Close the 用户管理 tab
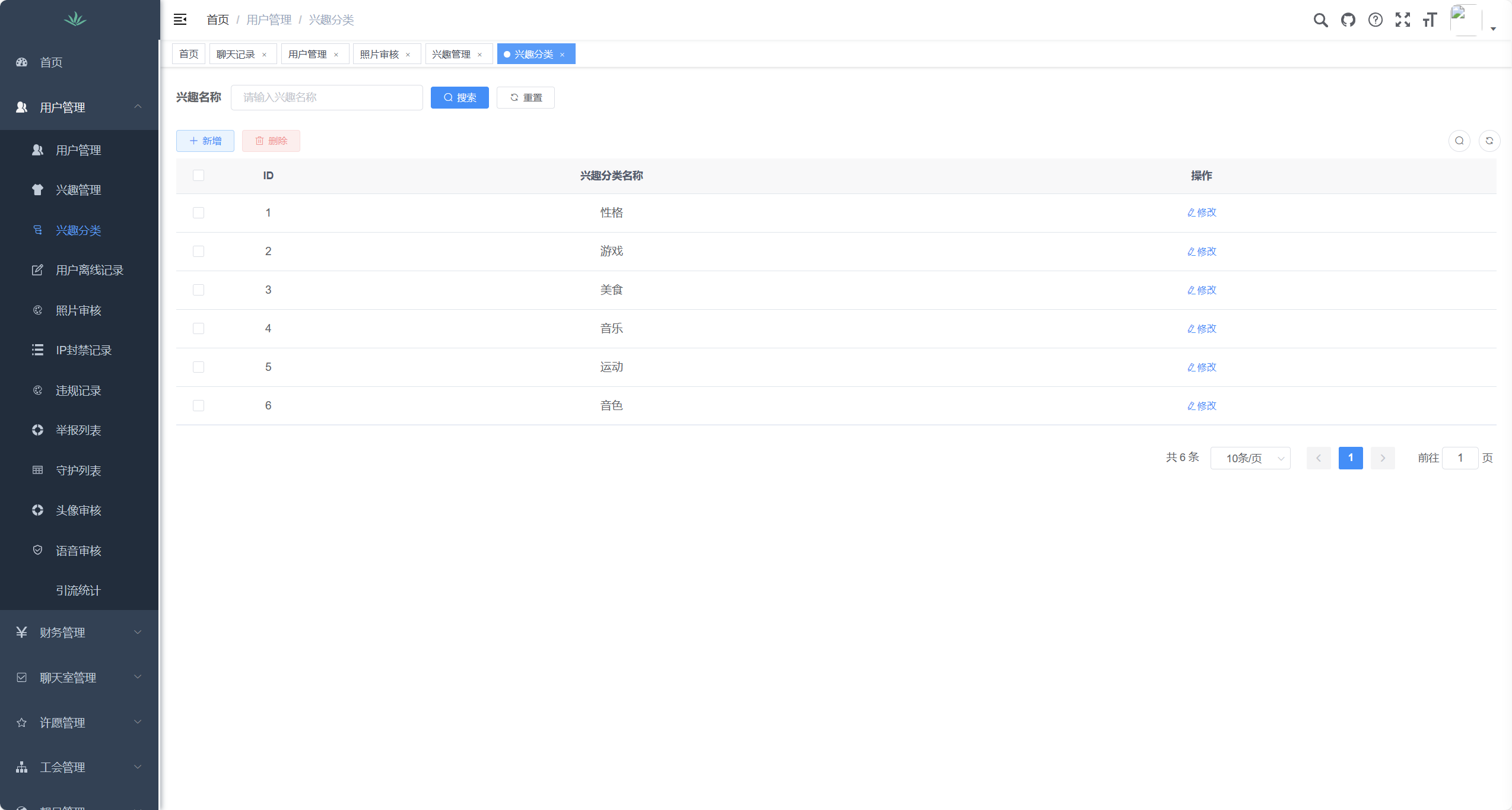1512x810 pixels. [x=336, y=55]
